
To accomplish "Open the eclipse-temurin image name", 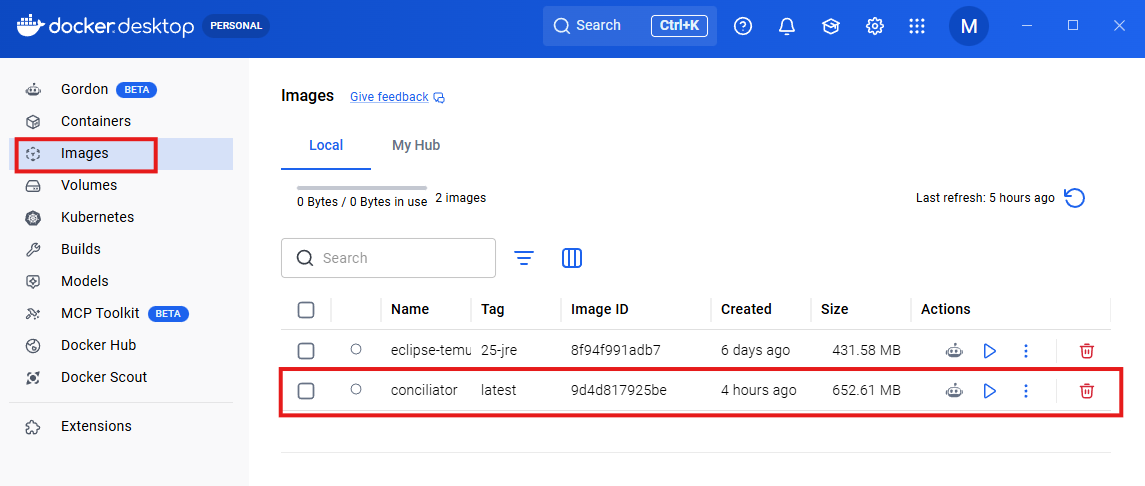I will pyautogui.click(x=430, y=350).
